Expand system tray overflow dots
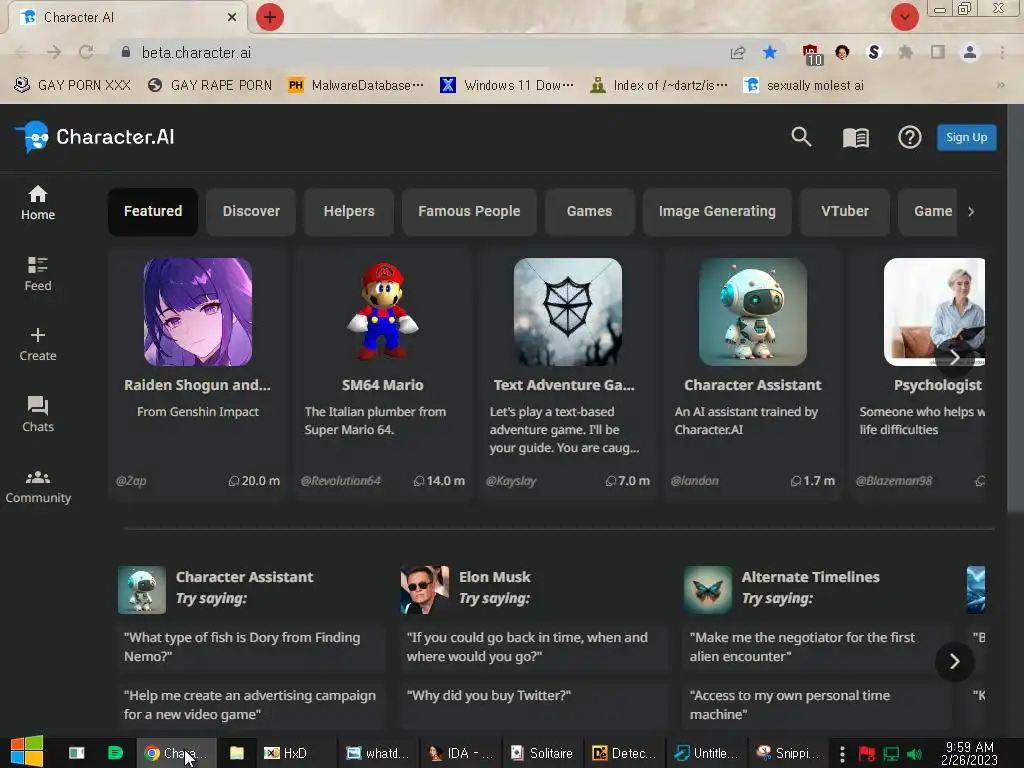This screenshot has height=768, width=1024. click(842, 754)
